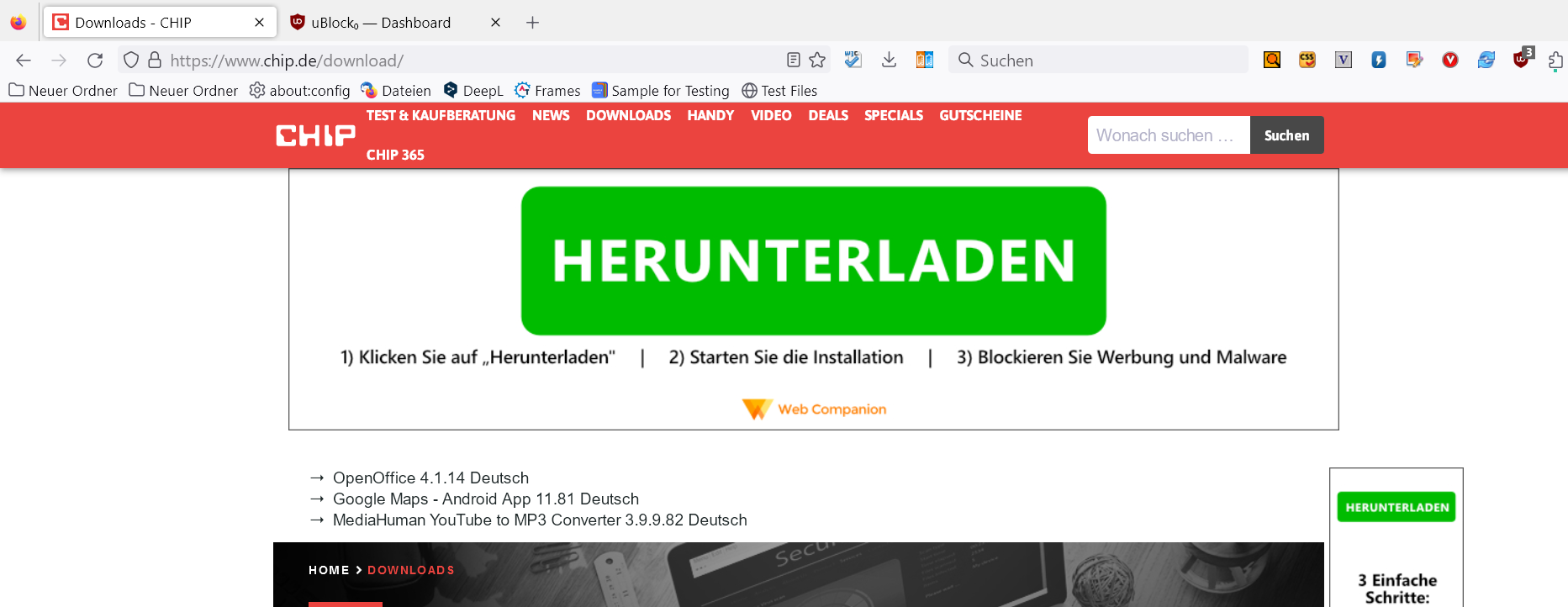Open the OpenOffice 4.1.14 Deutsch link
This screenshot has height=607, width=1568.
click(430, 478)
